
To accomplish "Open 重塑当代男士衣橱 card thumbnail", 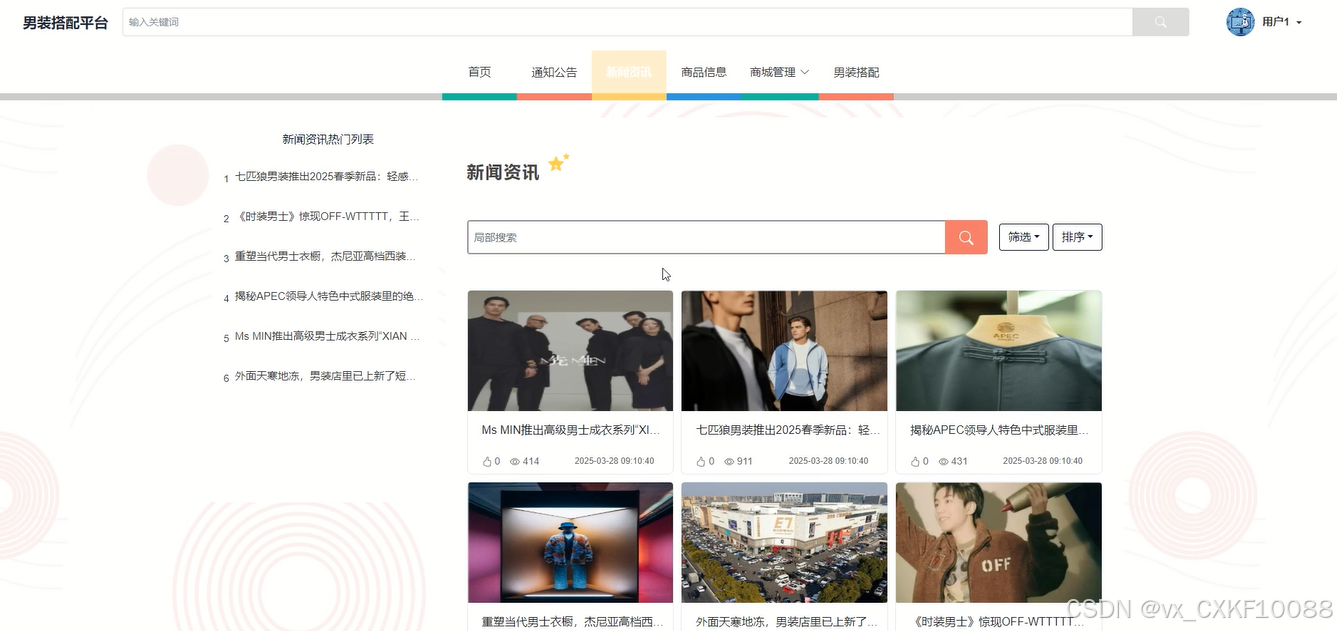I will (x=570, y=543).
